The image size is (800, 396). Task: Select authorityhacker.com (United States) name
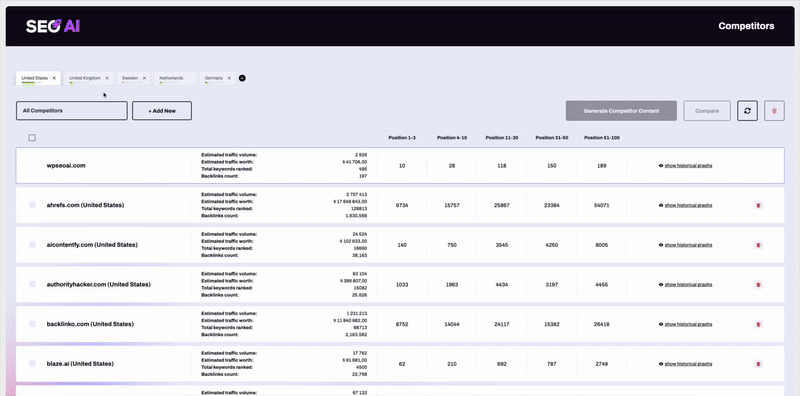tap(98, 284)
